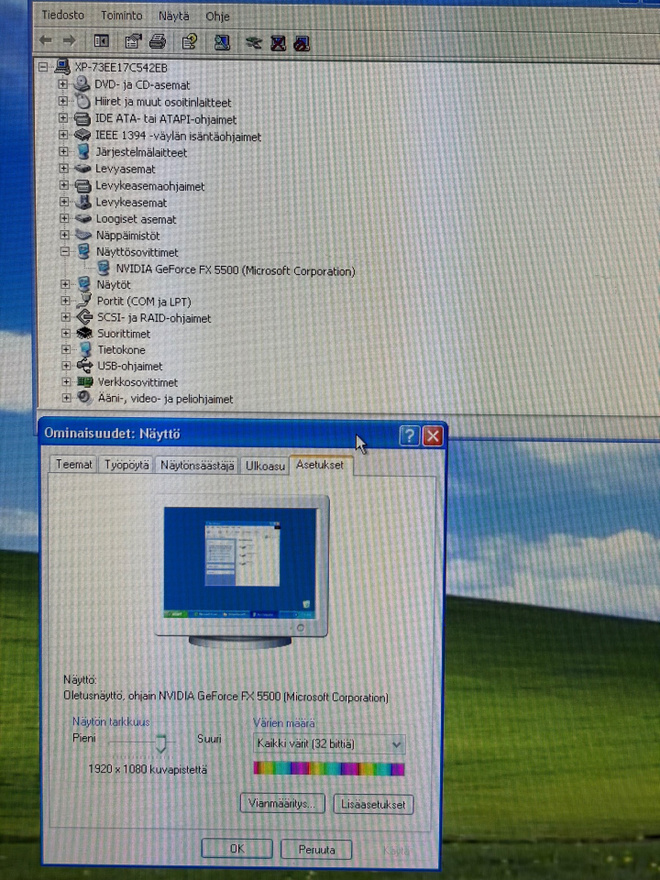Click the Portit (COM ja LPT) icon
This screenshot has width=660, height=880.
pos(84,300)
